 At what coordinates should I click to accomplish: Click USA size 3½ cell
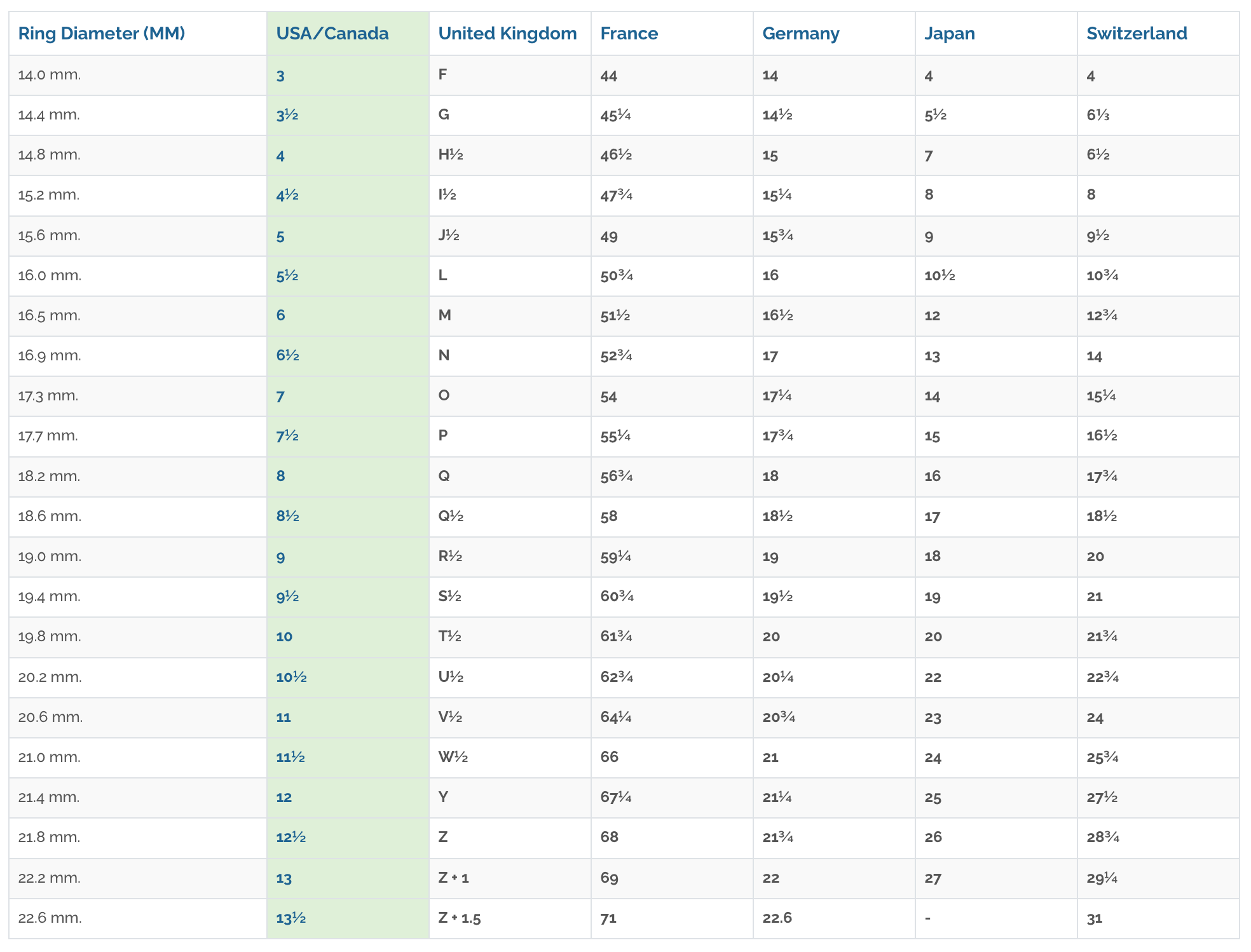[348, 115]
